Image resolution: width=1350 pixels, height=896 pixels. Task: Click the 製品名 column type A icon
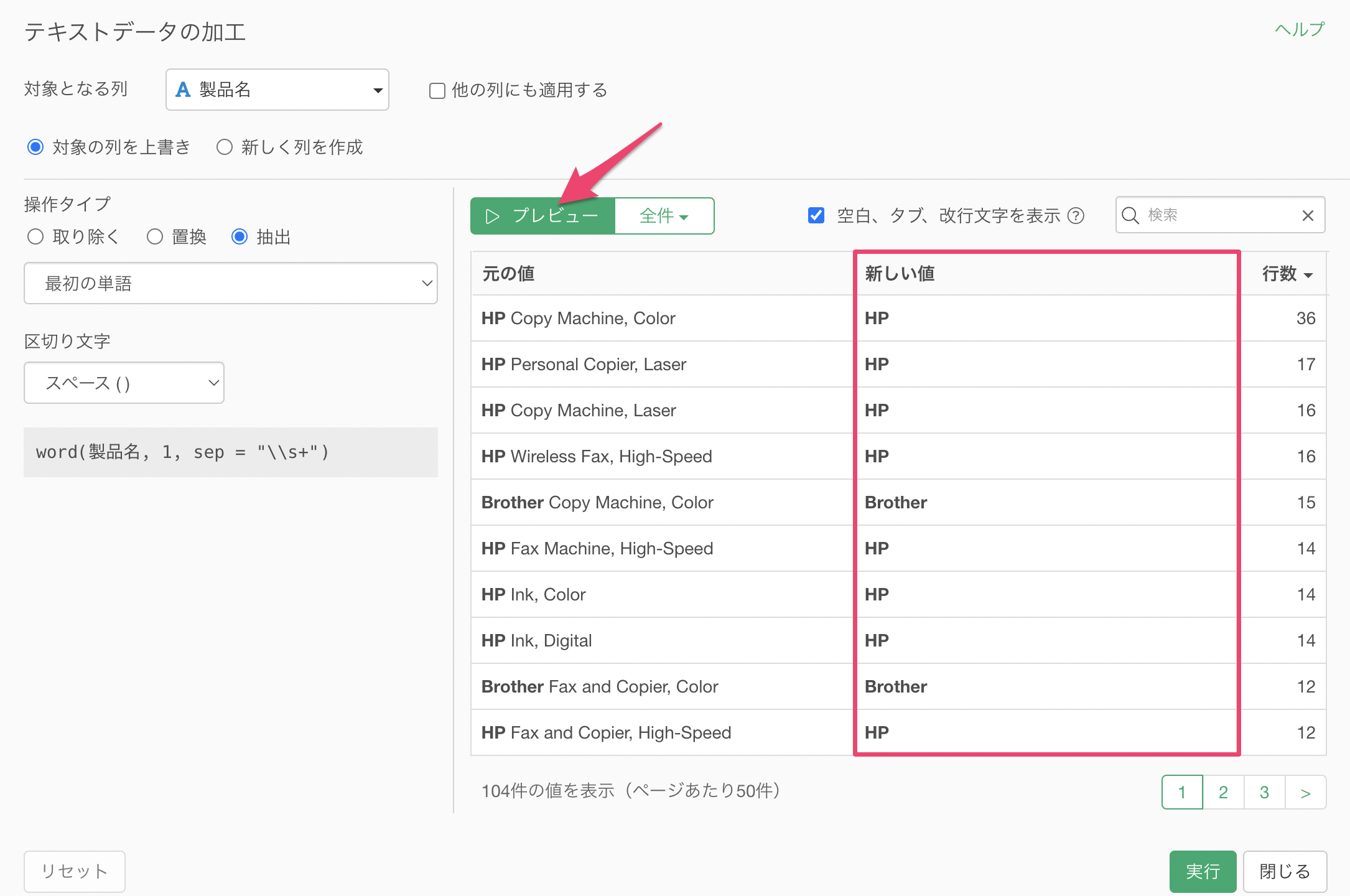point(183,90)
